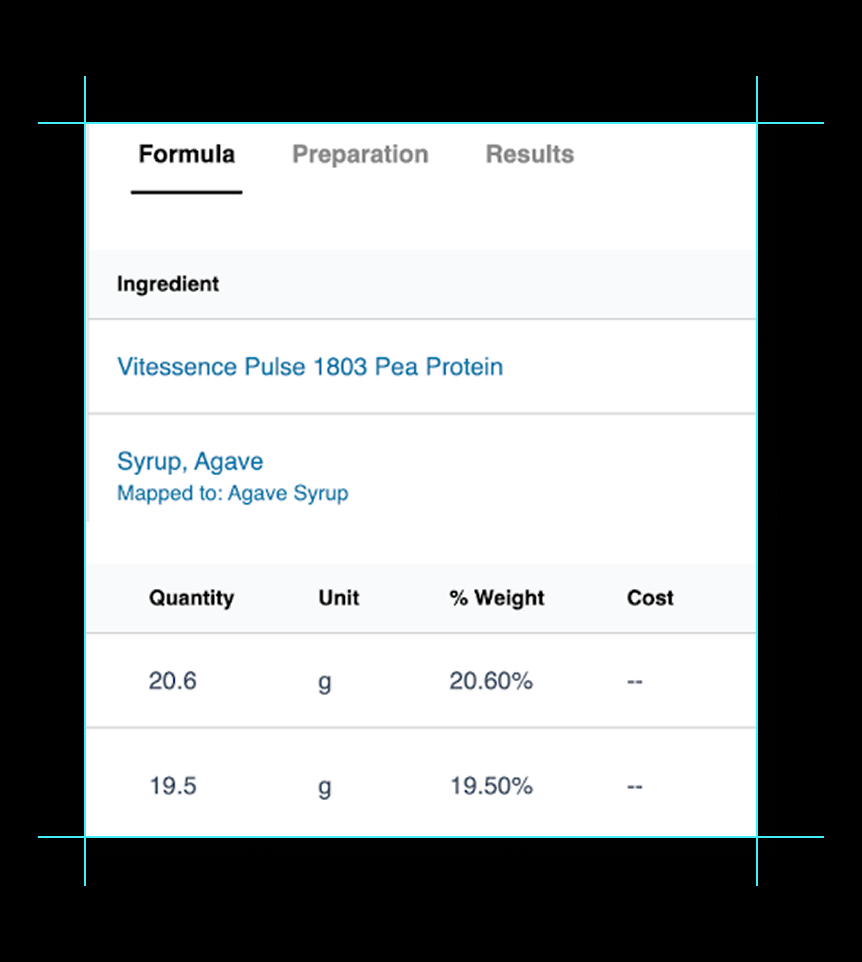Open the Preparation tab
This screenshot has width=862, height=962.
tap(360, 155)
